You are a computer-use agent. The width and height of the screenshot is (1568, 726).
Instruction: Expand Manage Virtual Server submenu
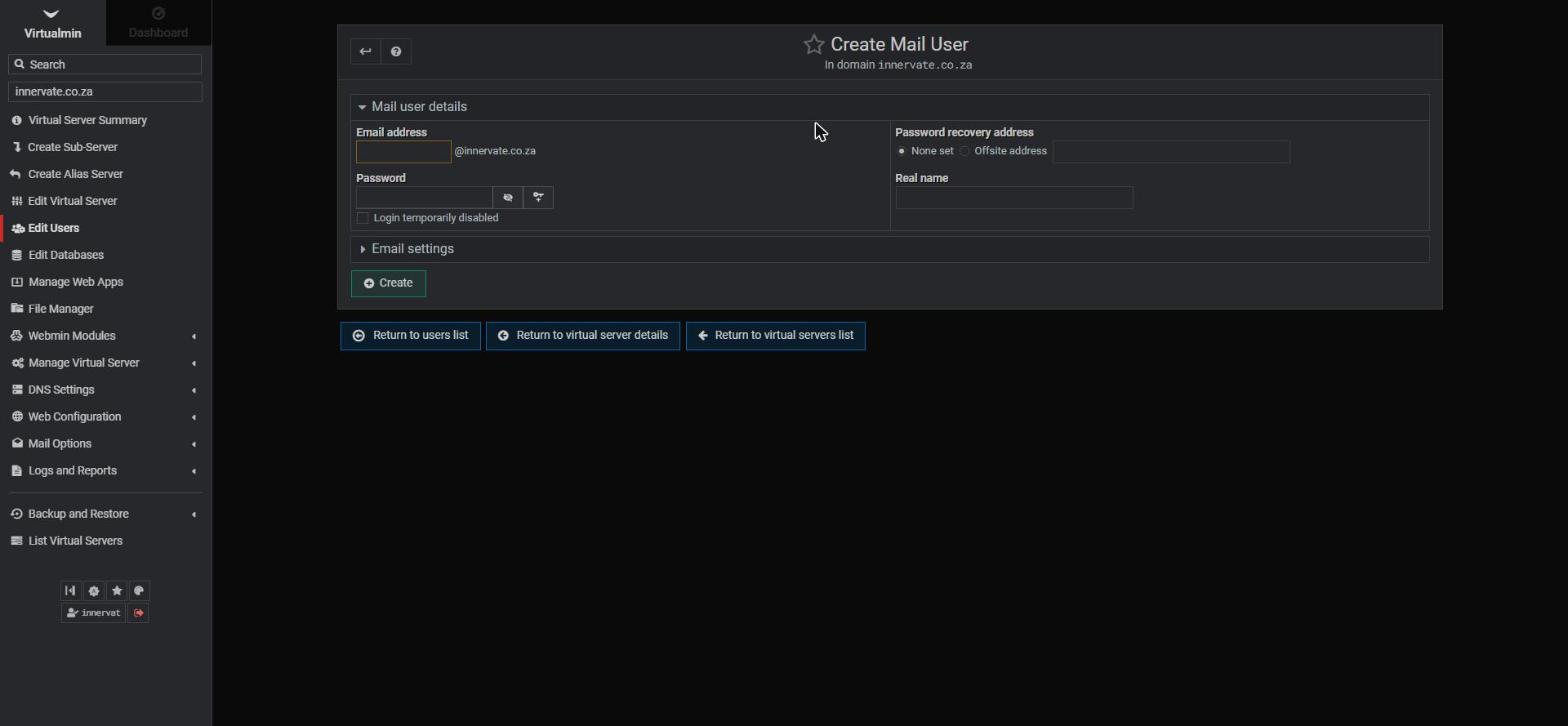[x=105, y=363]
